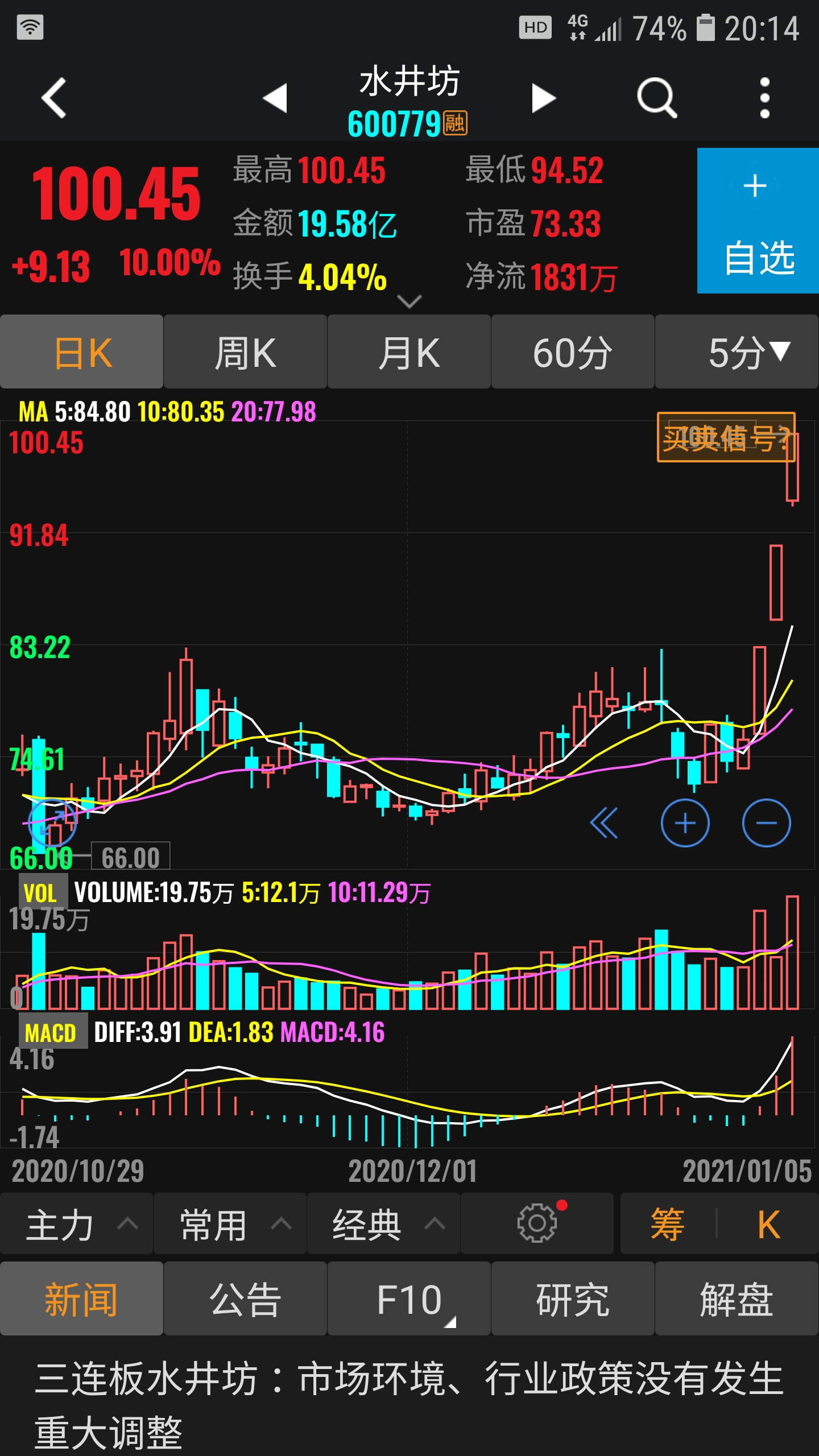Go to previous stock with left triangle
Viewport: 819px width, 1456px height.
275,98
